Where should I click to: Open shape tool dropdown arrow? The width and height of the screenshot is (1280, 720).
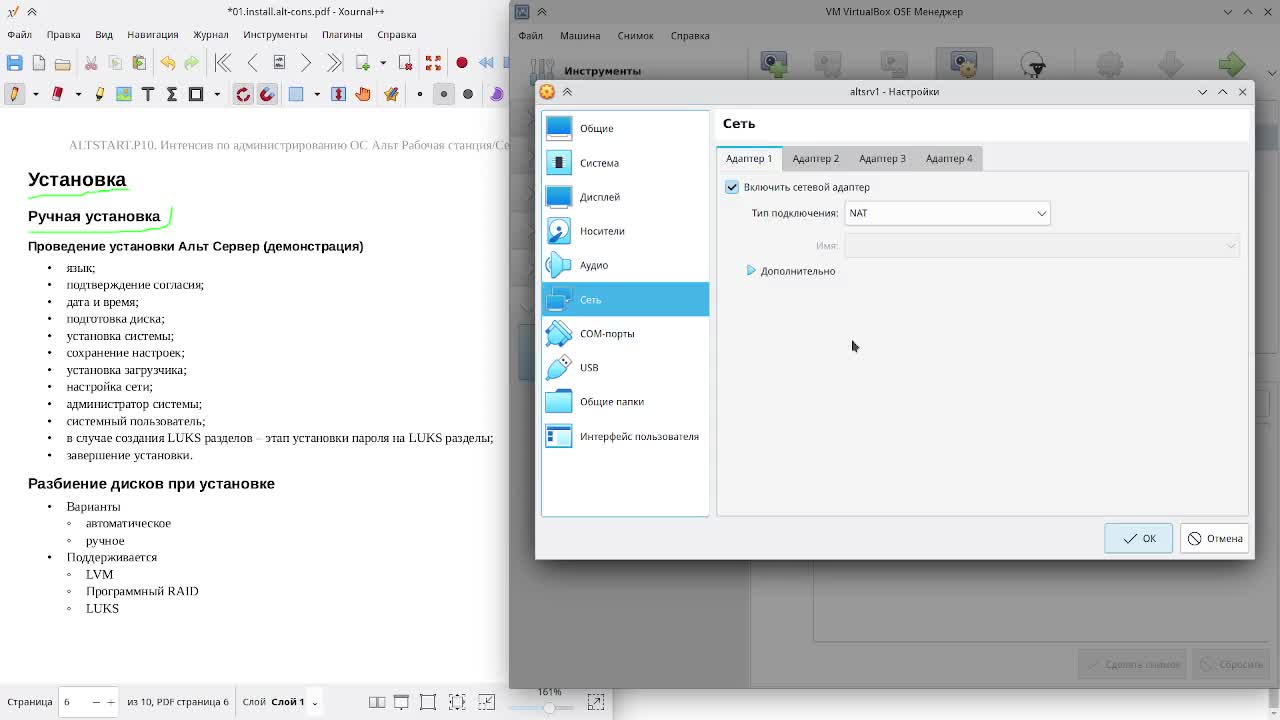click(x=217, y=94)
